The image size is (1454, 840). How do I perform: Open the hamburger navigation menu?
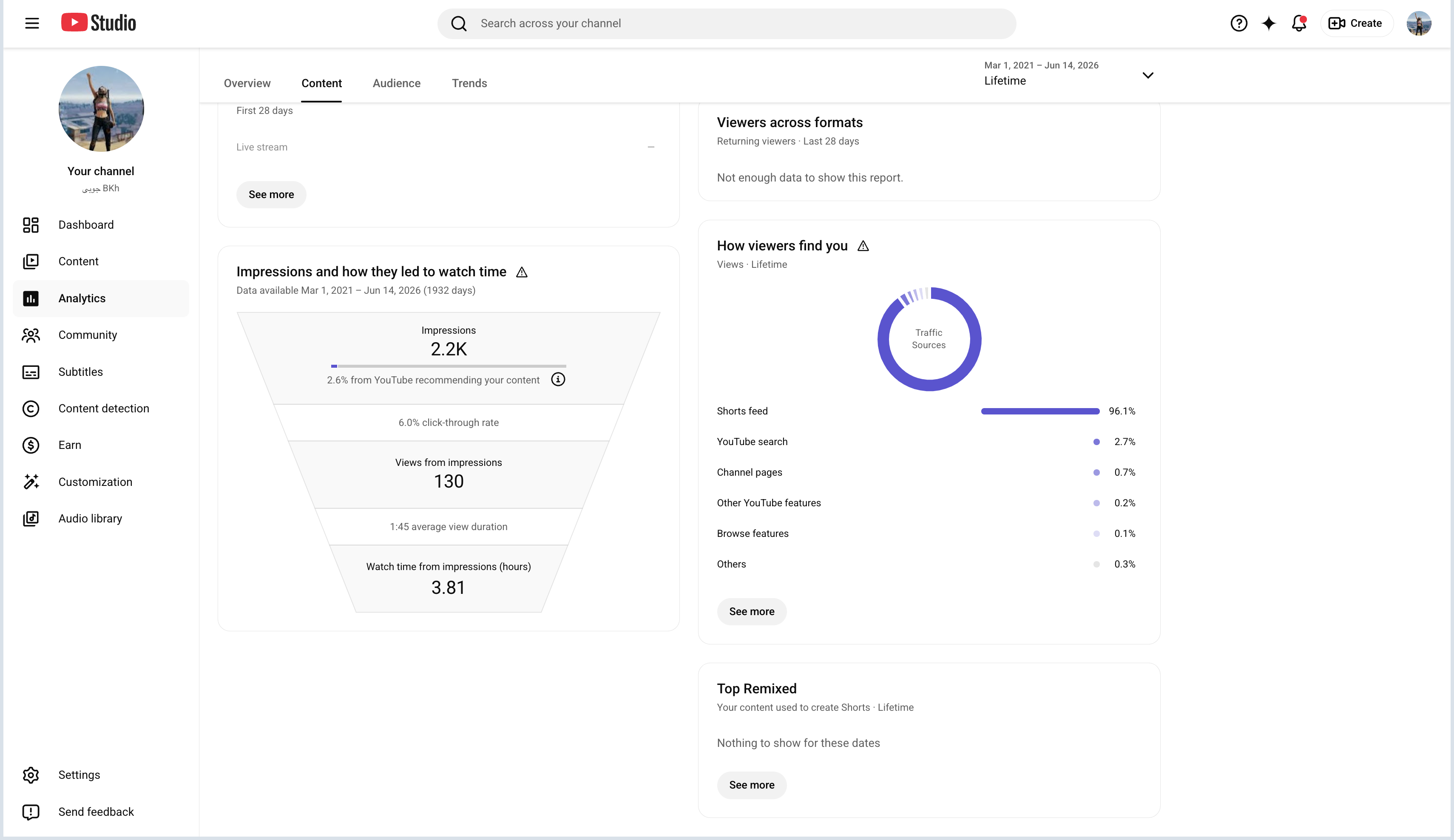[x=32, y=23]
